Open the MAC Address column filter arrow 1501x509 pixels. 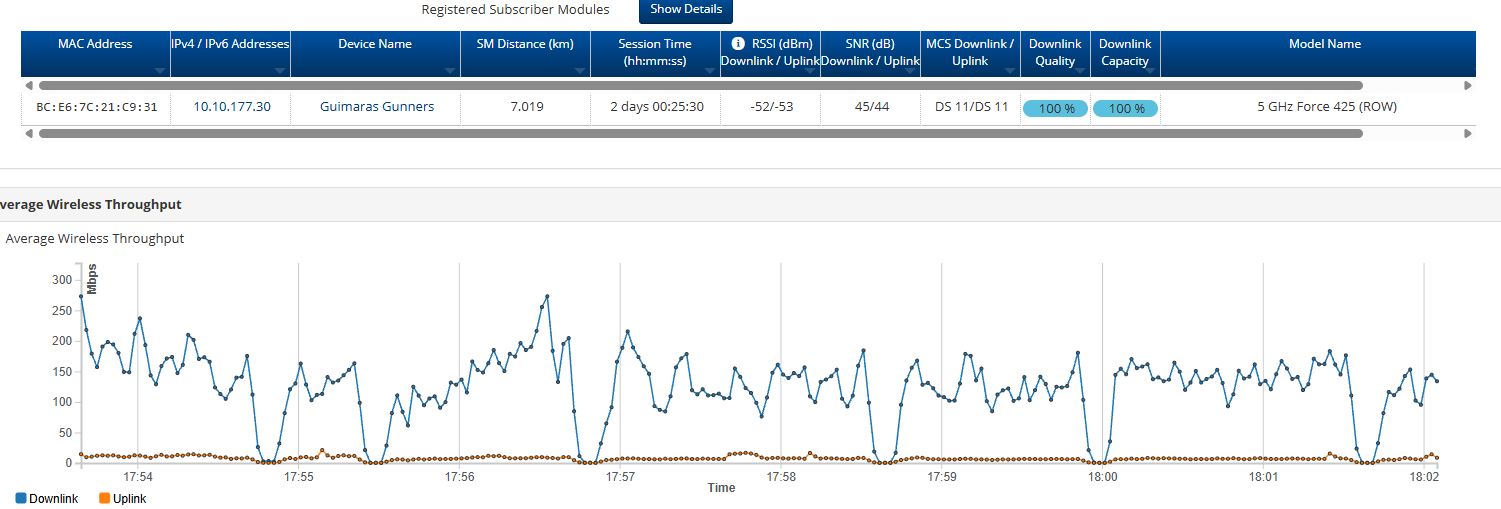(x=160, y=71)
